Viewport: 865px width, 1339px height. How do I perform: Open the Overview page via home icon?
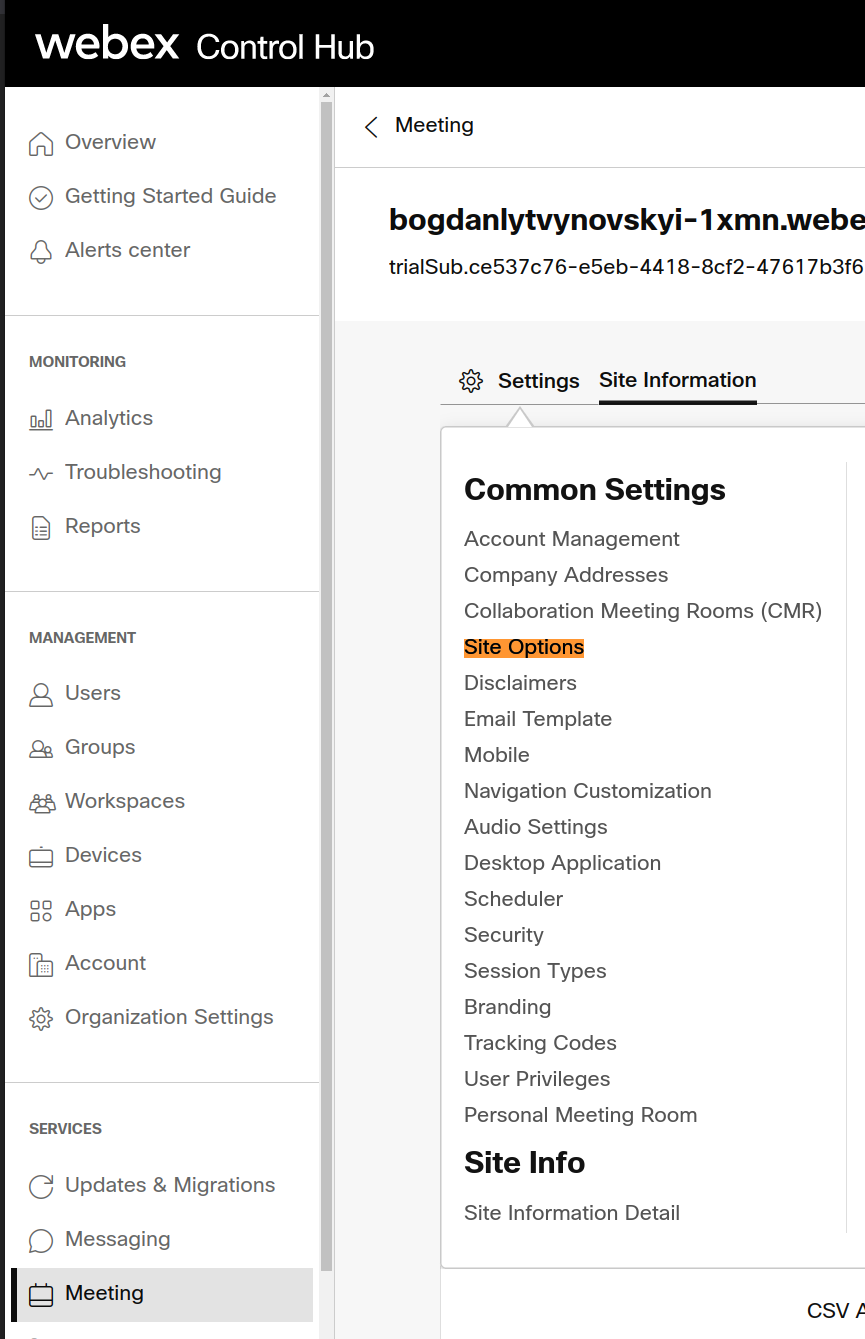40,142
